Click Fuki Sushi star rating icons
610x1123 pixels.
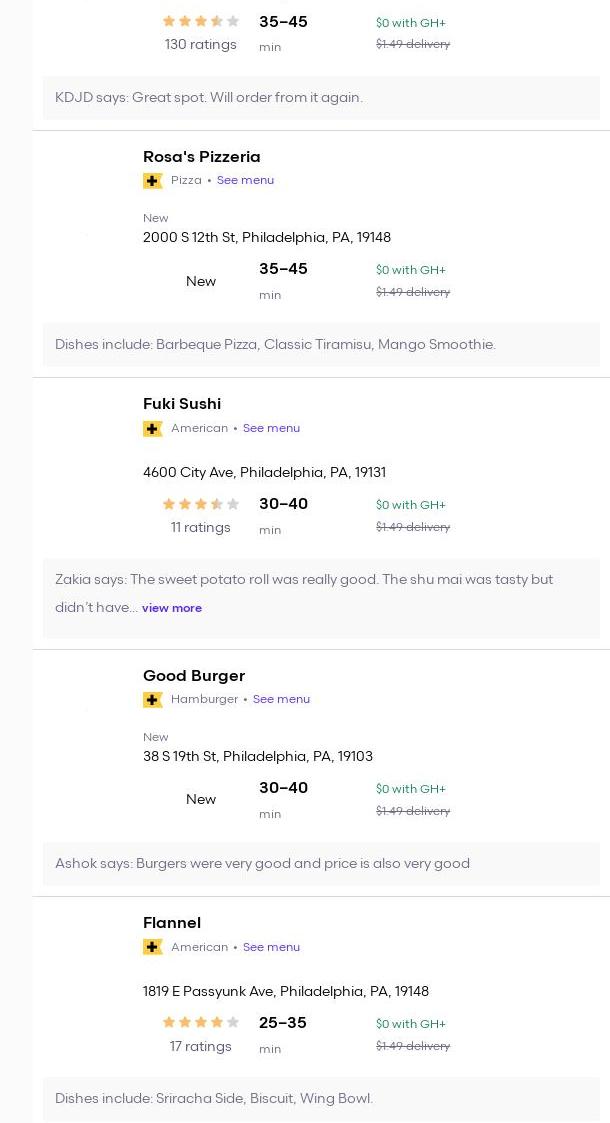point(200,504)
